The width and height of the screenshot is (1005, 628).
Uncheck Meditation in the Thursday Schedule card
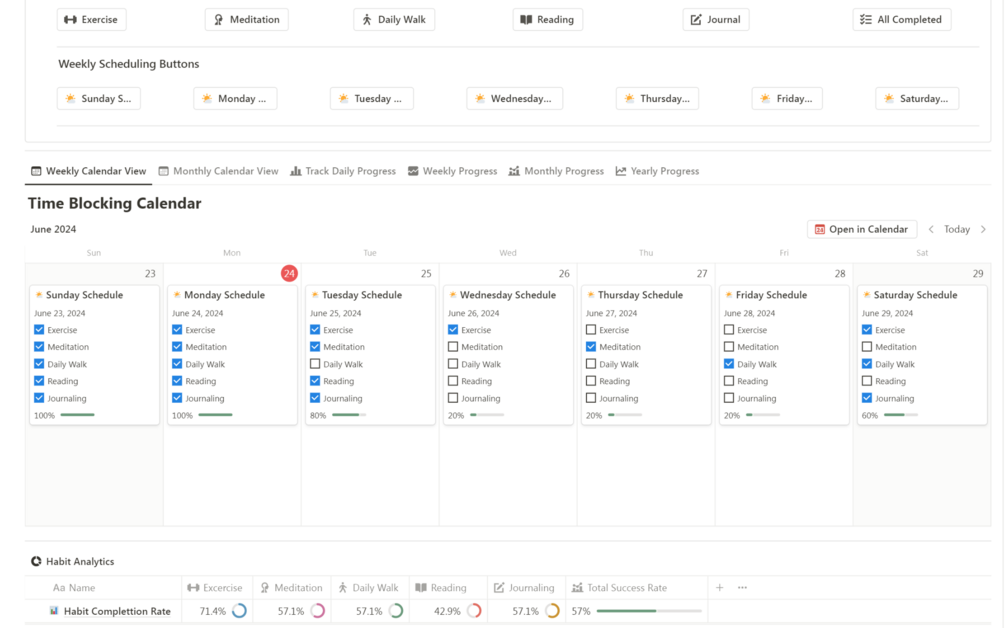(x=591, y=347)
